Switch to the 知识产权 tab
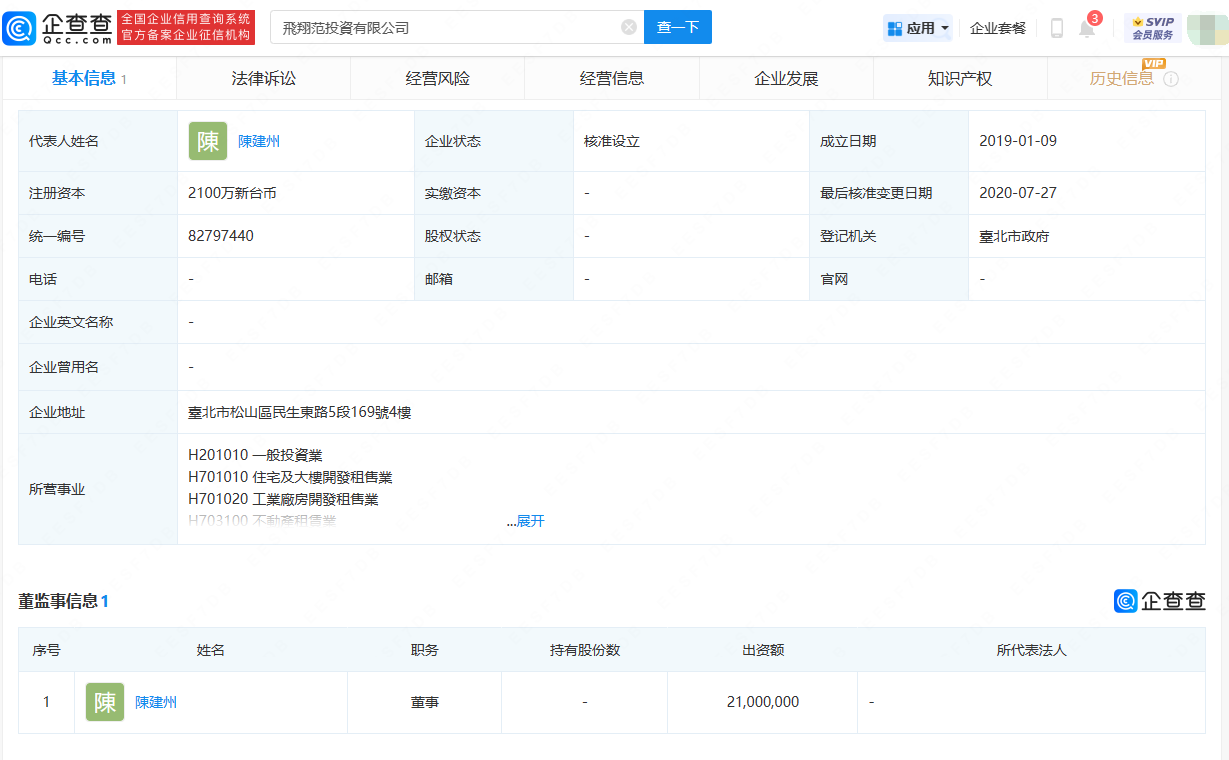Viewport: 1229px width, 760px height. pyautogui.click(x=960, y=78)
